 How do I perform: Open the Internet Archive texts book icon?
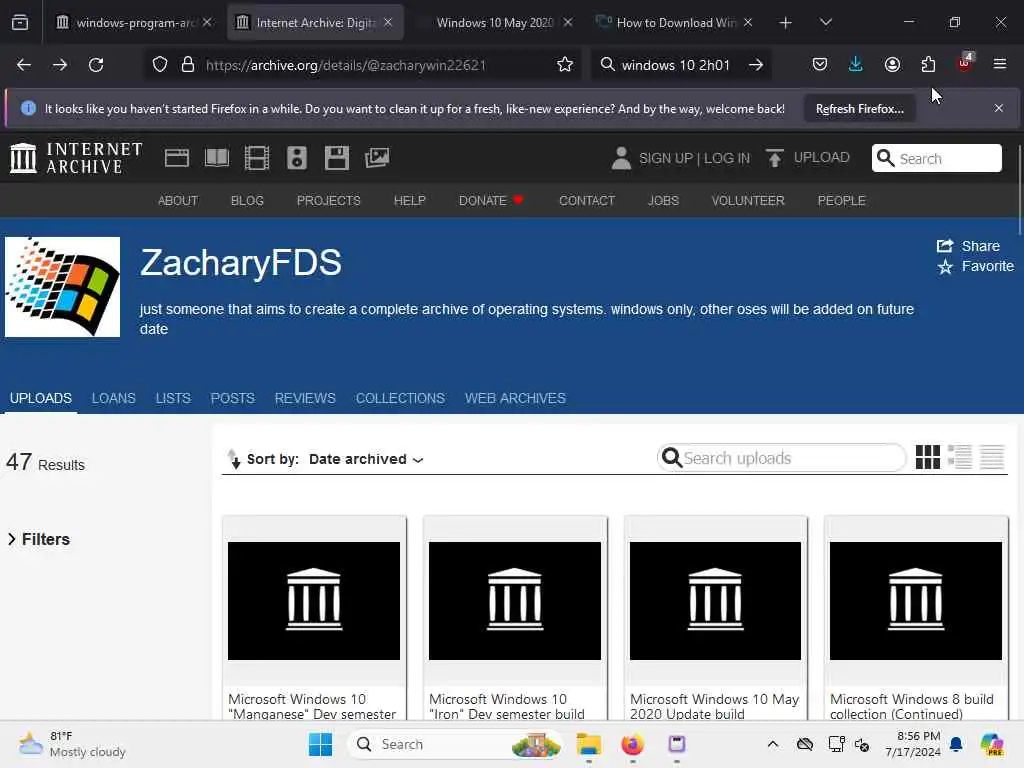point(217,158)
